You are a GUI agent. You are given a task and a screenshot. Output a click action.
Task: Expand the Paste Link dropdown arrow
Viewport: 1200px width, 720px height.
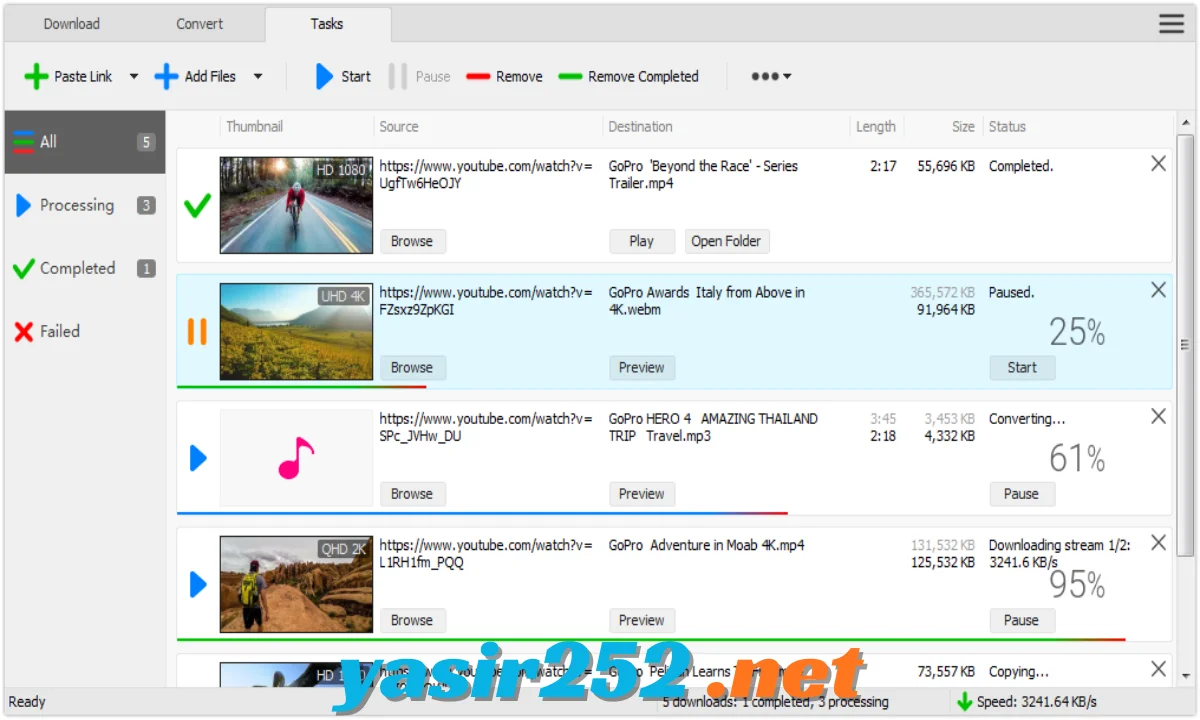[133, 76]
